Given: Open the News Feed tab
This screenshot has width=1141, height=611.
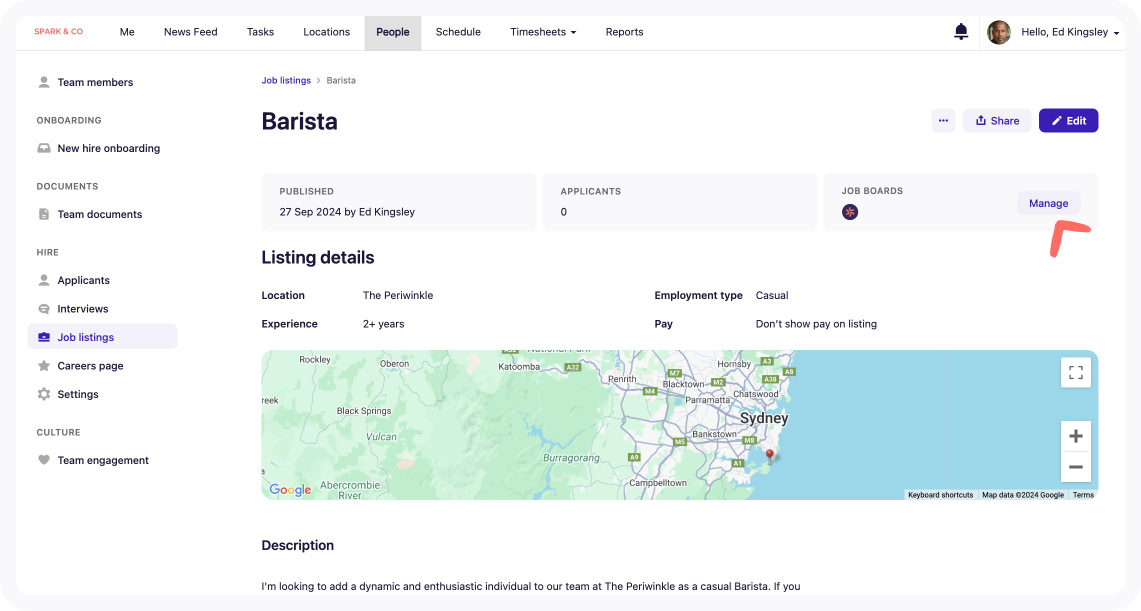Looking at the screenshot, I should [x=191, y=32].
